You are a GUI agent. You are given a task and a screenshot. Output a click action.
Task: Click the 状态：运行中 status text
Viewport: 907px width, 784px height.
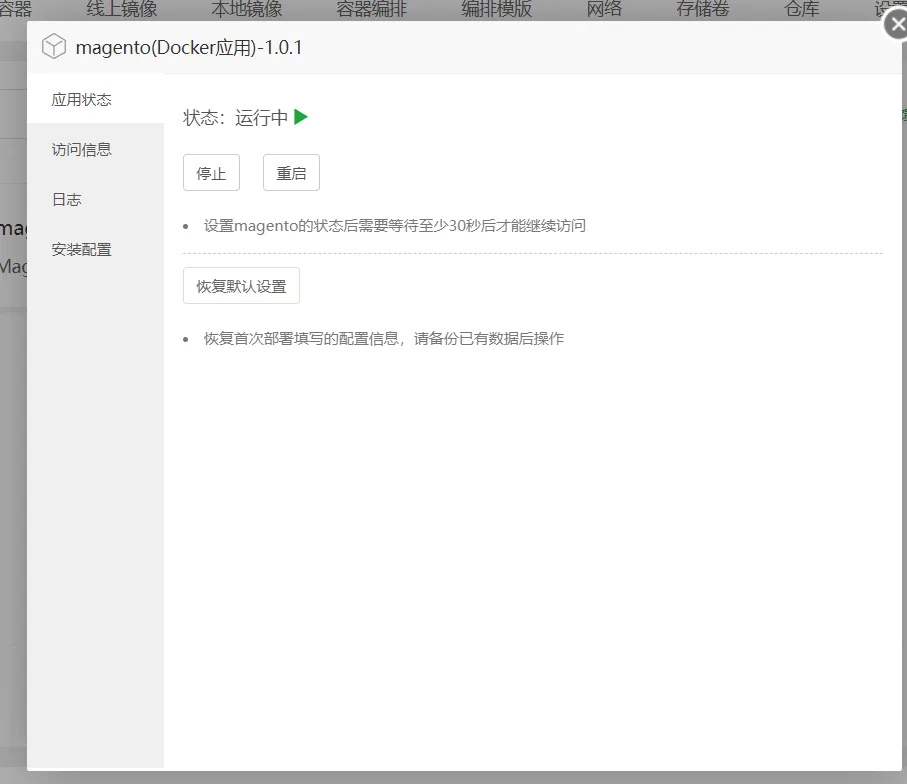click(x=235, y=117)
